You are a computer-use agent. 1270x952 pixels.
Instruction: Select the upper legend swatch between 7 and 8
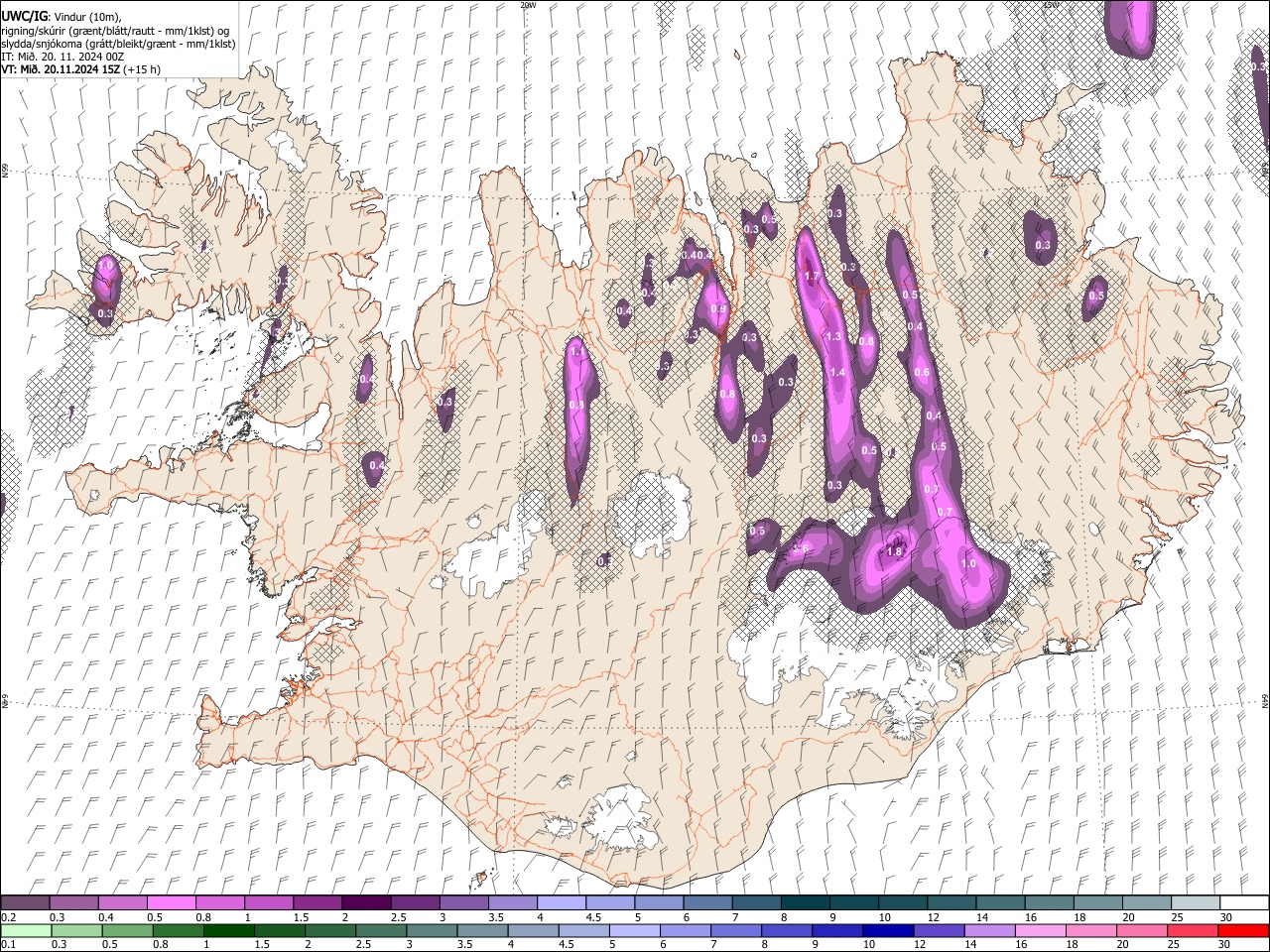click(755, 902)
